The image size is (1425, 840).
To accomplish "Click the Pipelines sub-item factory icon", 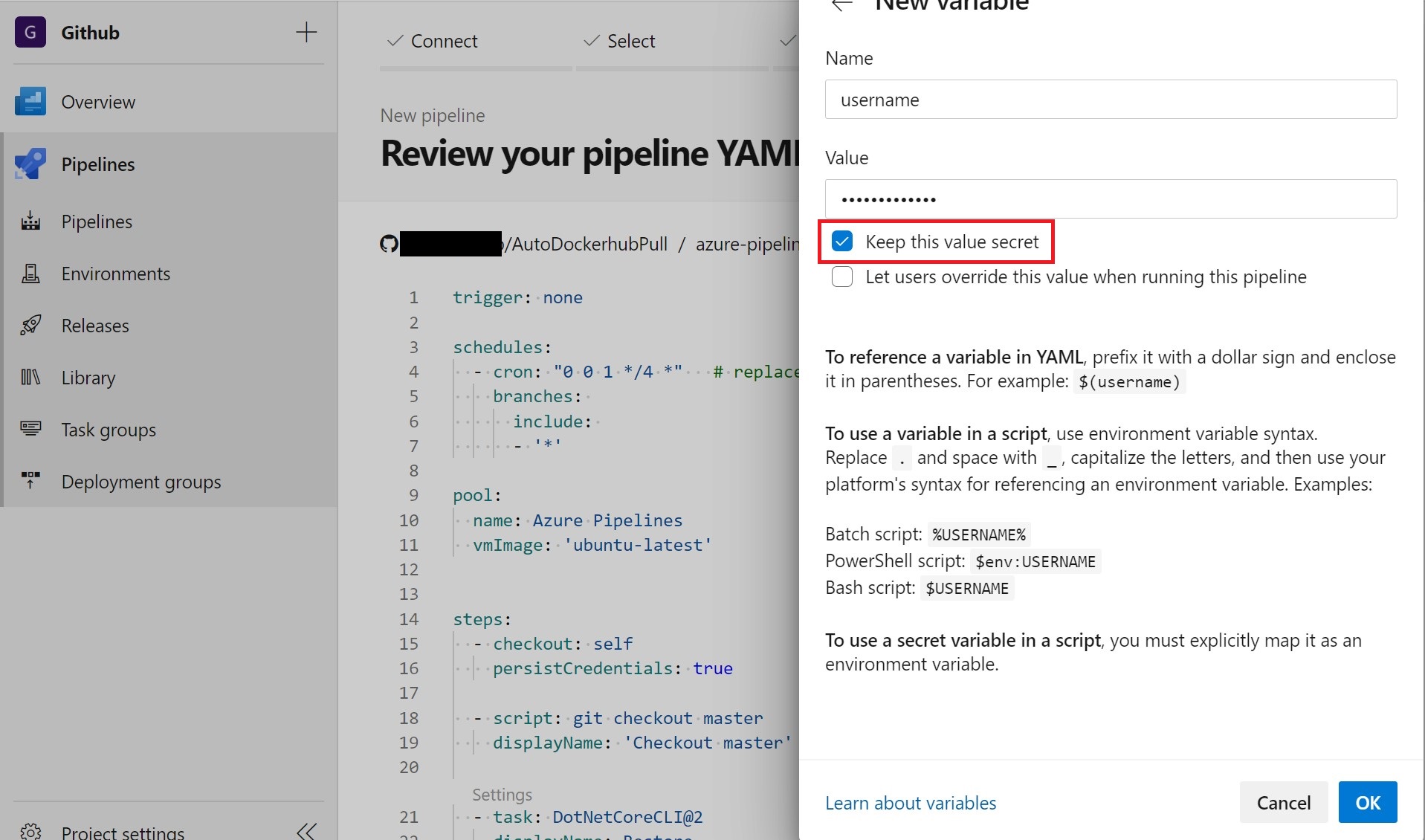I will click(30, 222).
